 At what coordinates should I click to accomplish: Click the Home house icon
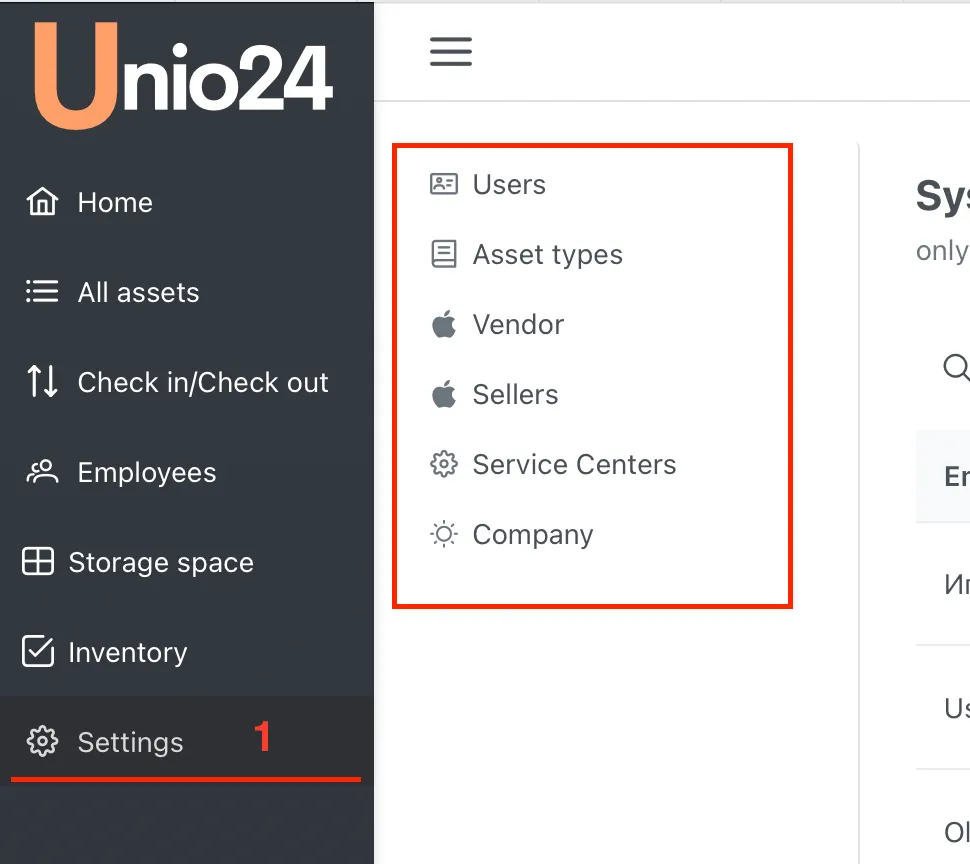click(x=42, y=202)
